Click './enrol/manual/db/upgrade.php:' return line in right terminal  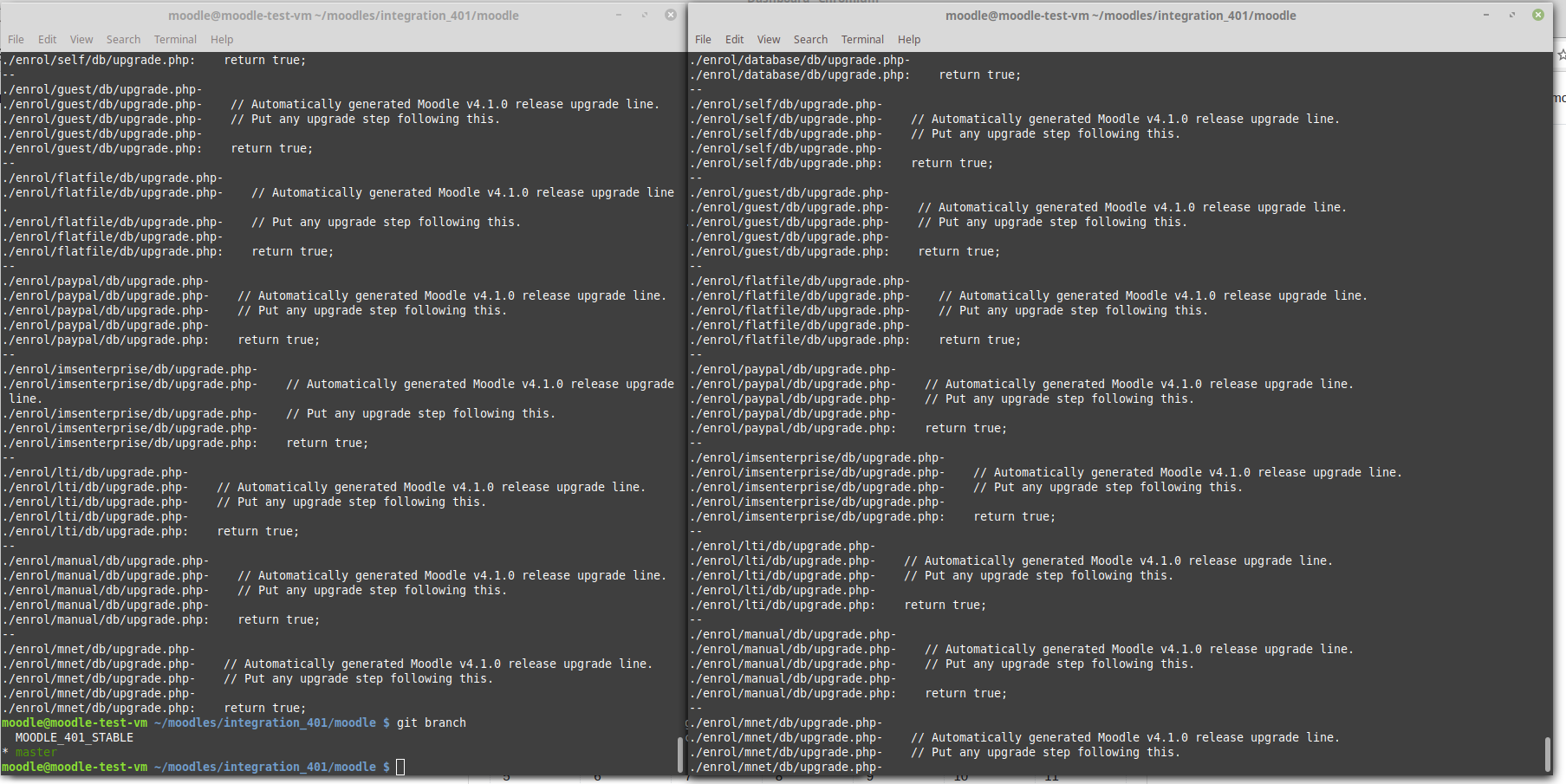coord(848,693)
